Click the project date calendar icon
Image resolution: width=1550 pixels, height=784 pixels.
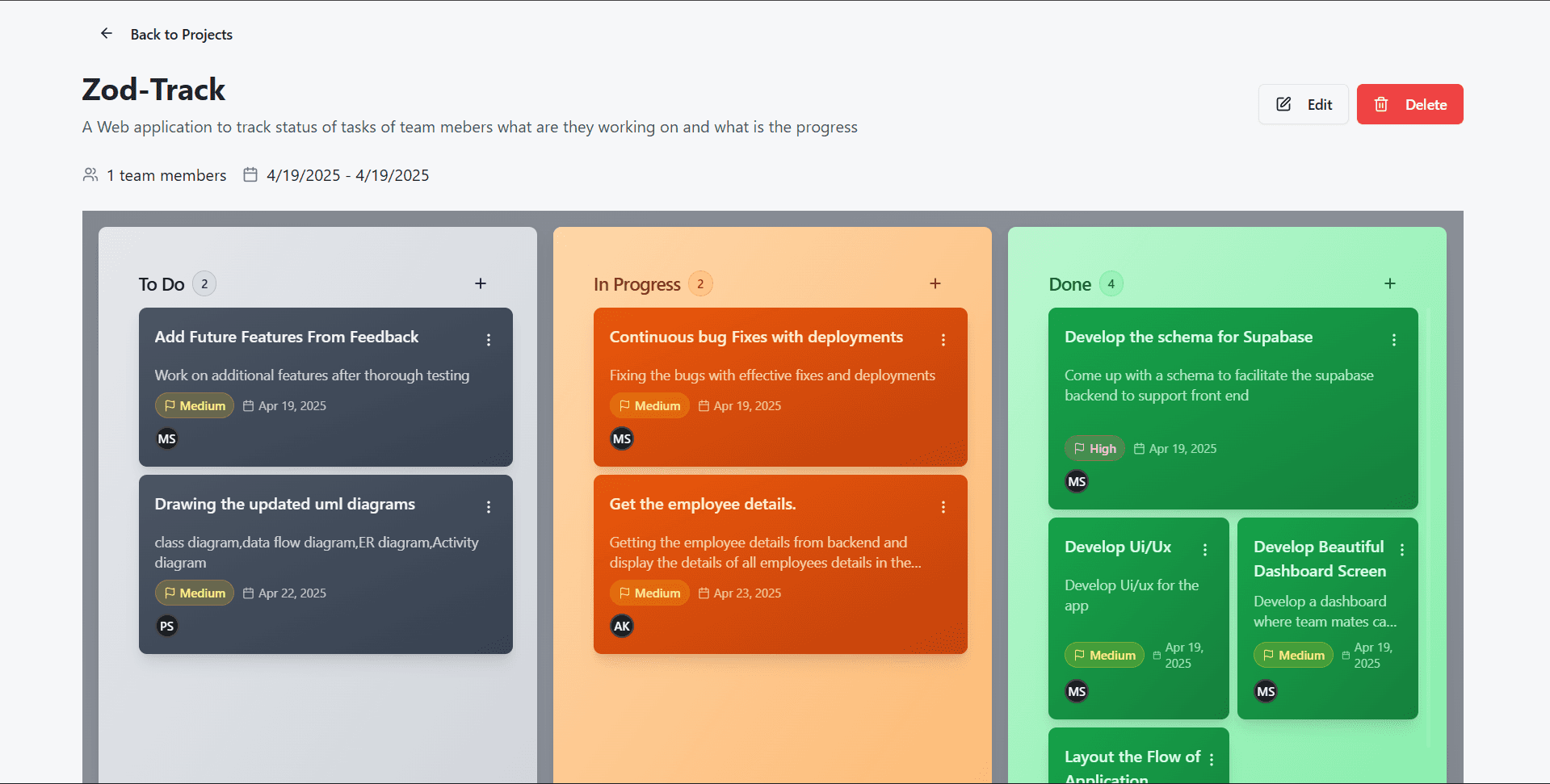(250, 174)
